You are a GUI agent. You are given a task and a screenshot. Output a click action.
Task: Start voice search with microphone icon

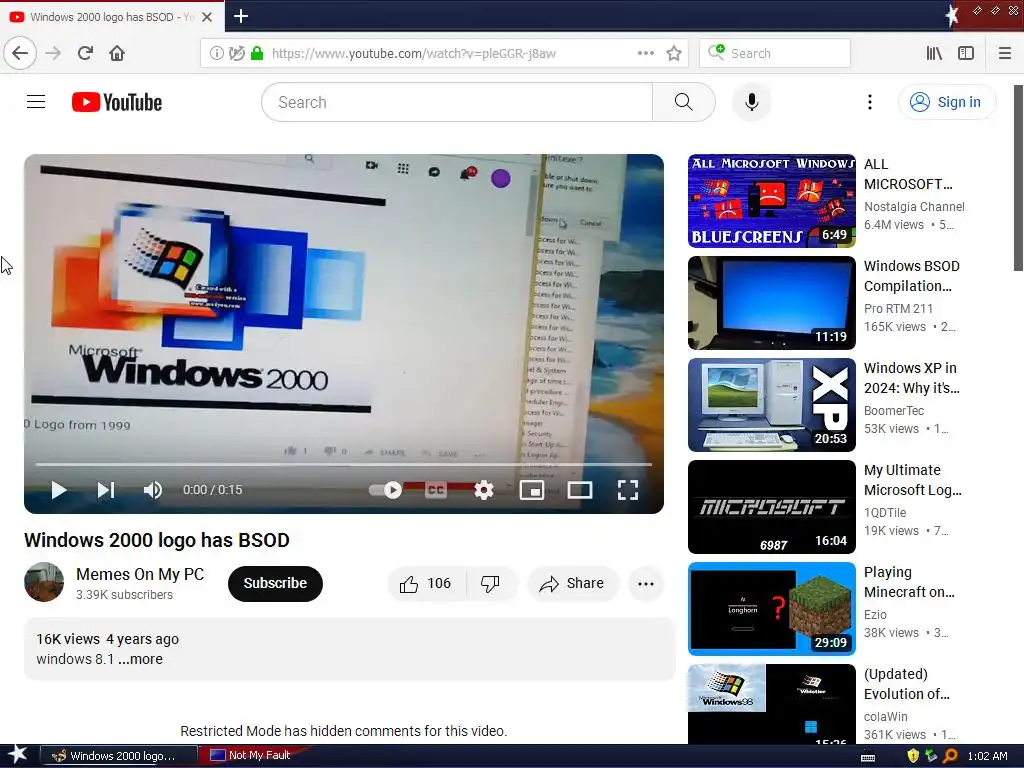[x=752, y=102]
